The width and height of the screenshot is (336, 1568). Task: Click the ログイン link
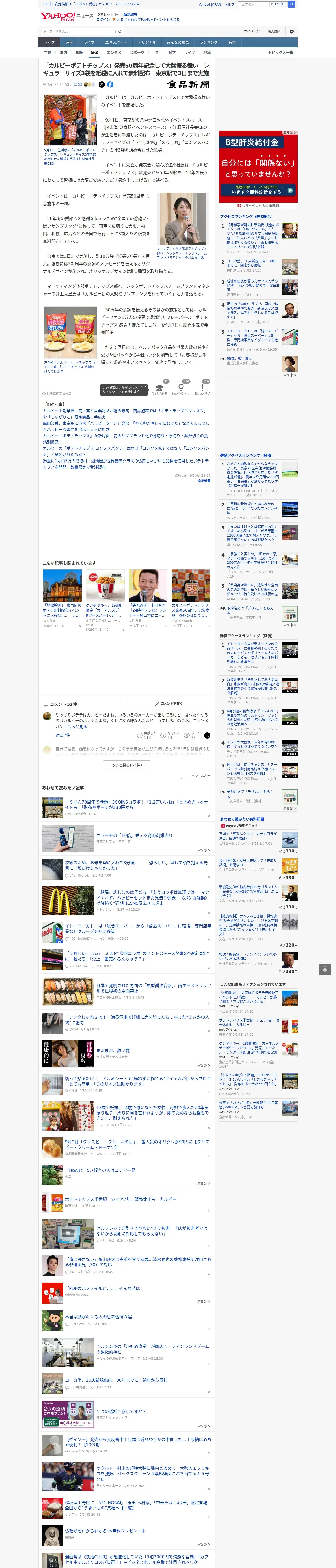tap(103, 20)
